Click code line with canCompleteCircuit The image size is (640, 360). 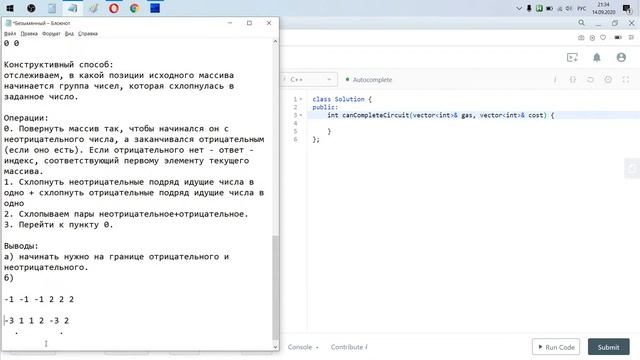click(x=440, y=115)
